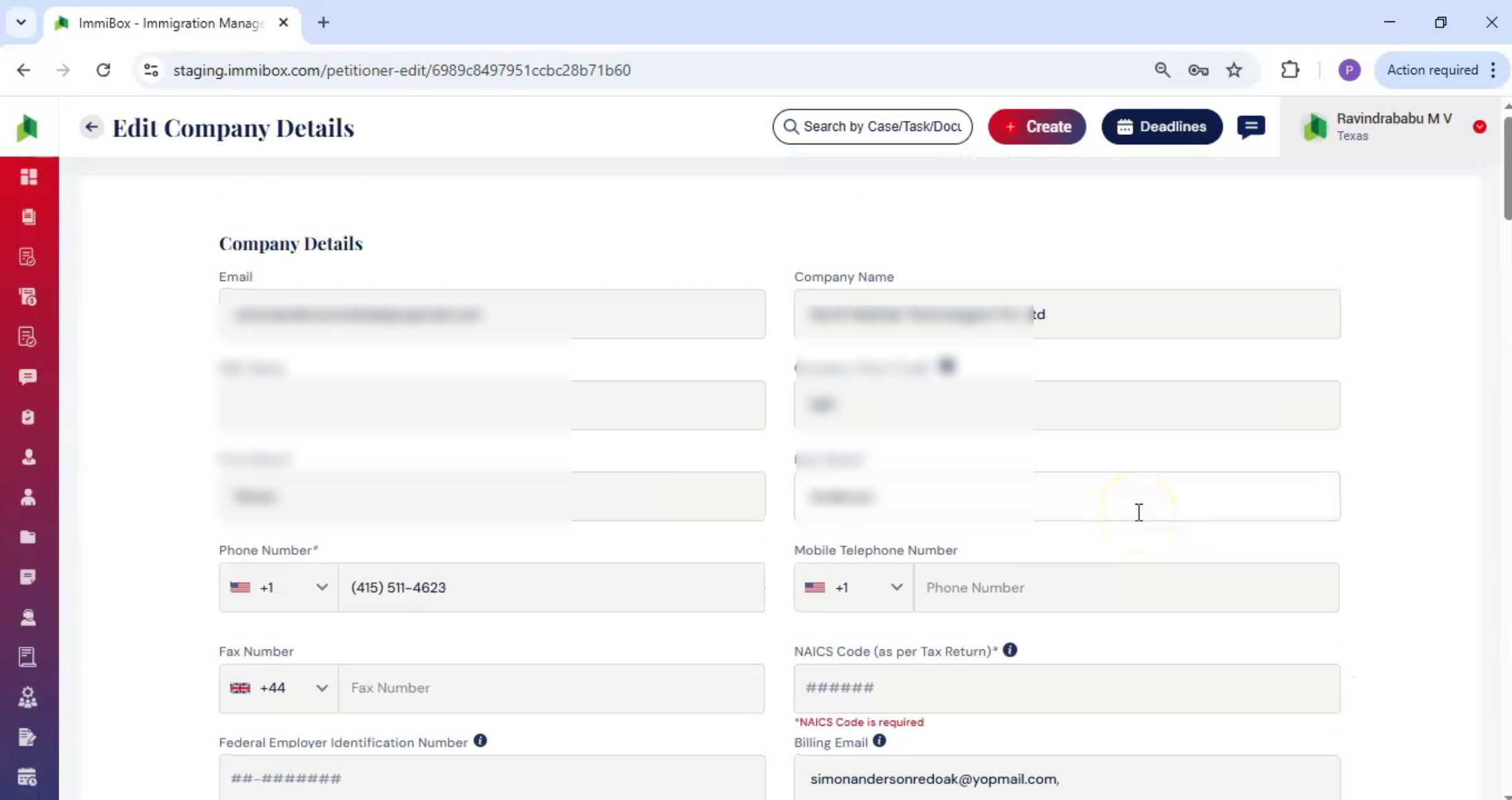
Task: Click the Action required button
Action: click(x=1432, y=70)
